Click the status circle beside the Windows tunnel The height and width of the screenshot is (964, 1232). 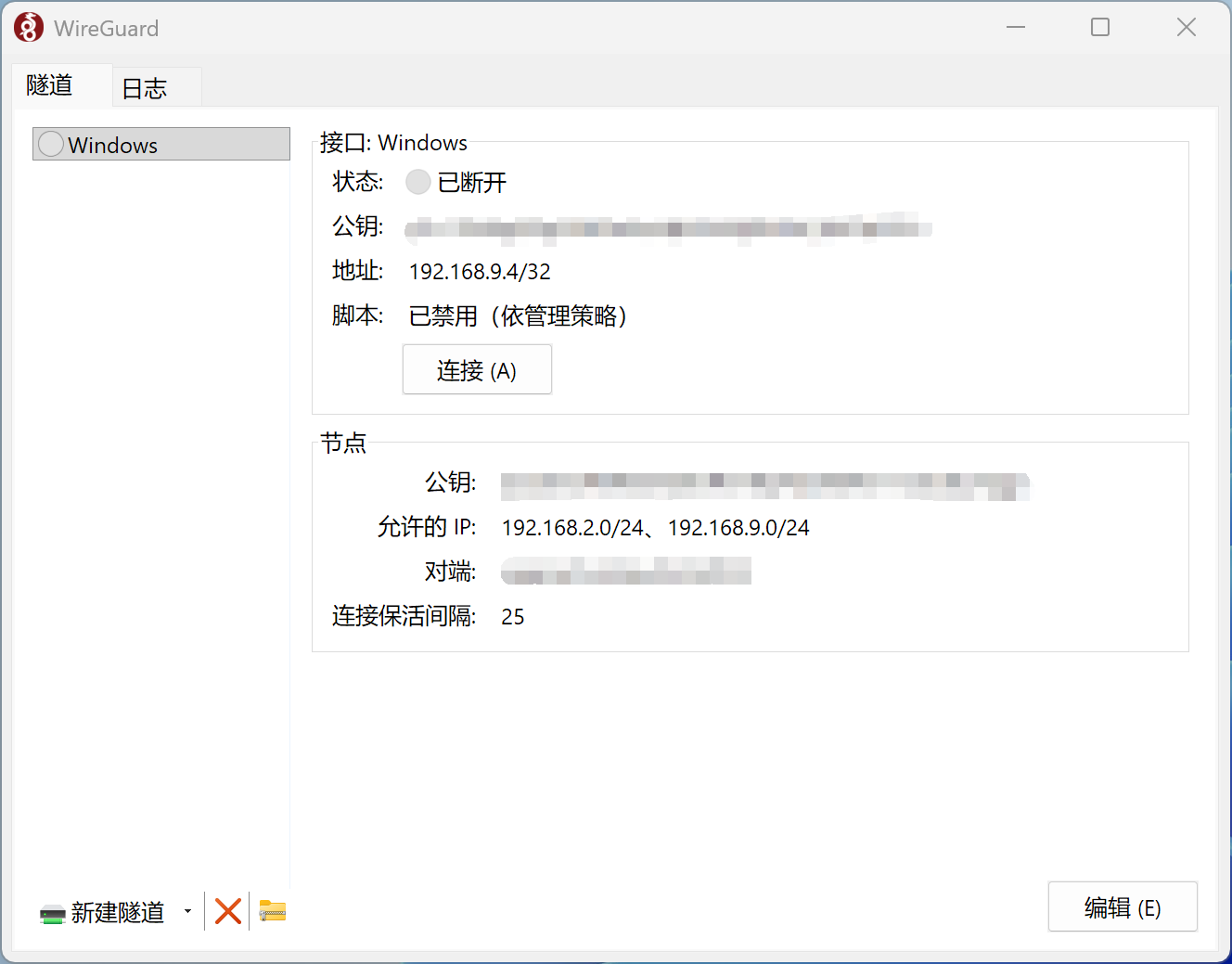[x=50, y=144]
